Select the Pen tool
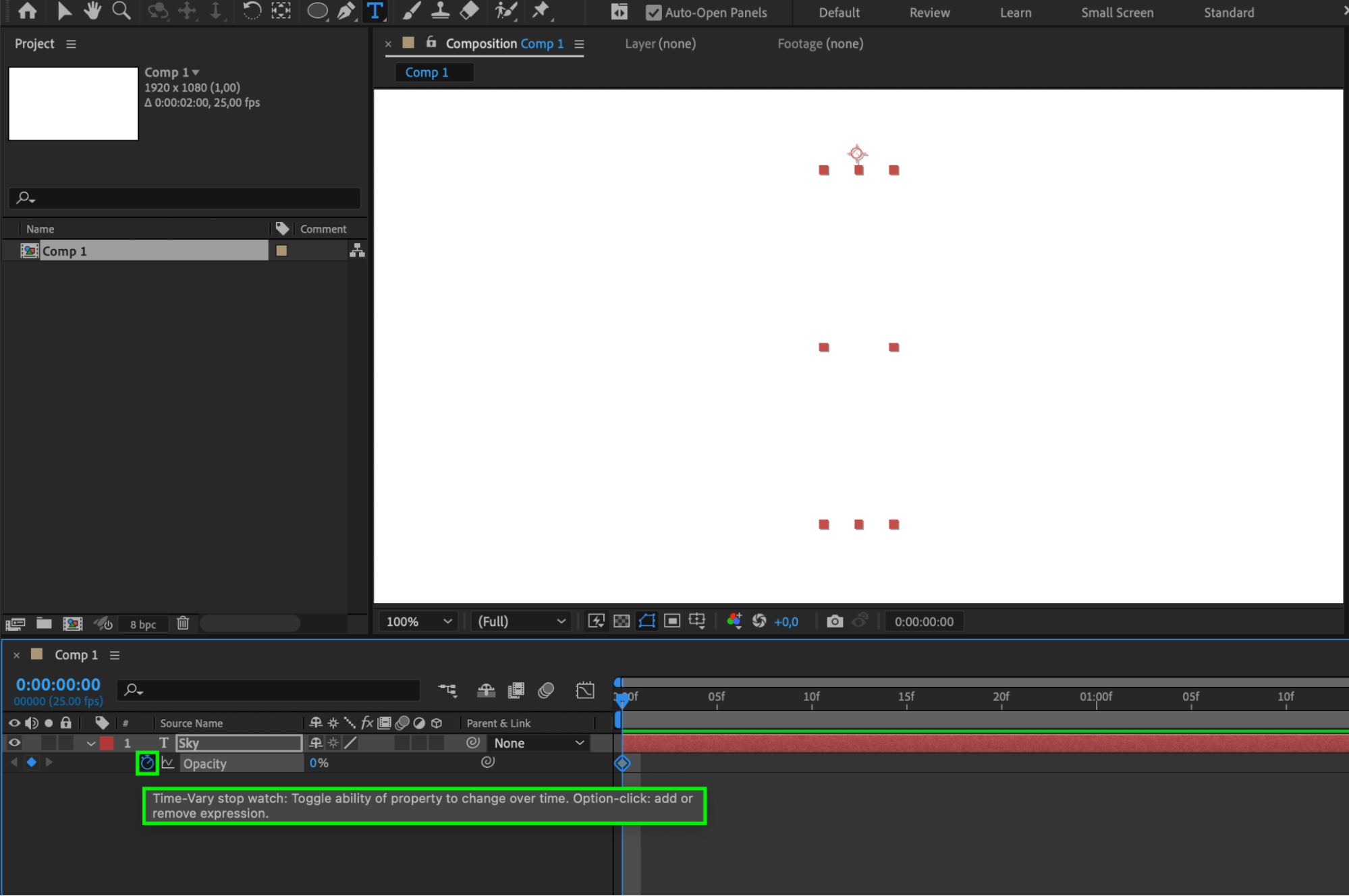The height and width of the screenshot is (896, 1349). point(346,11)
